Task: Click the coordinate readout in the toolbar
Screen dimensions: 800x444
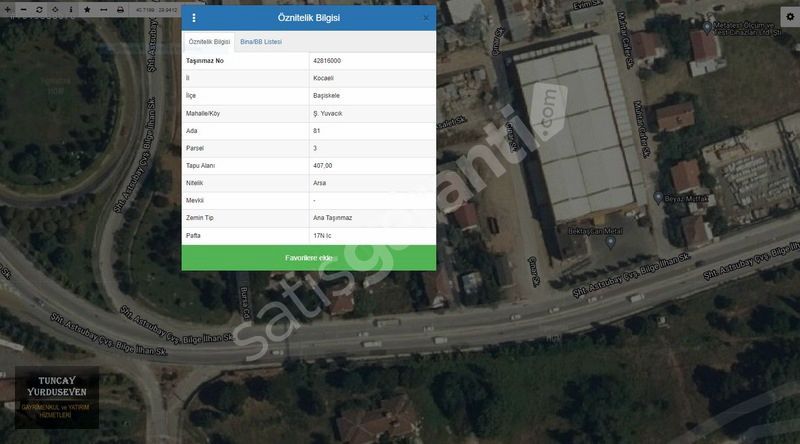Action: (157, 9)
